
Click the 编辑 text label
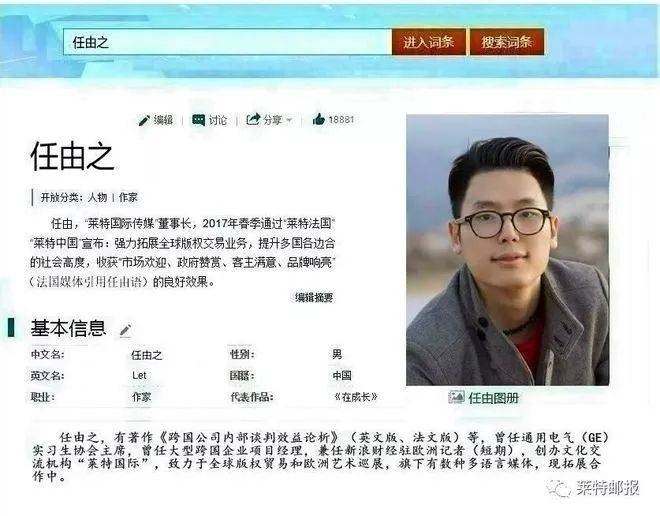(x=163, y=120)
